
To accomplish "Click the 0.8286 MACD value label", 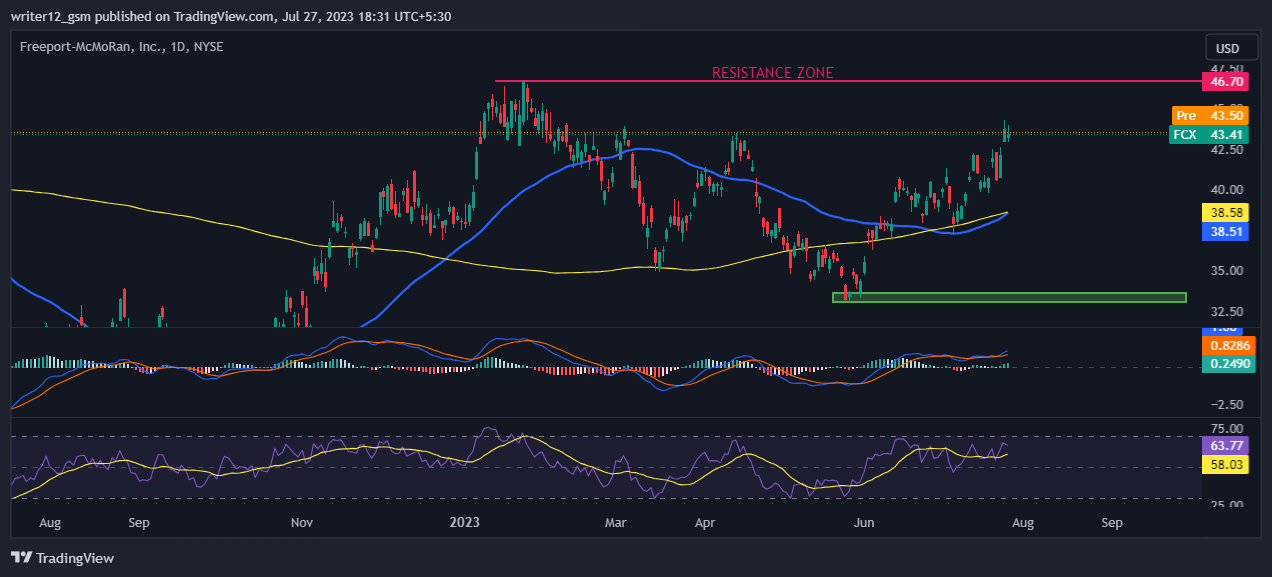I will [x=1226, y=346].
